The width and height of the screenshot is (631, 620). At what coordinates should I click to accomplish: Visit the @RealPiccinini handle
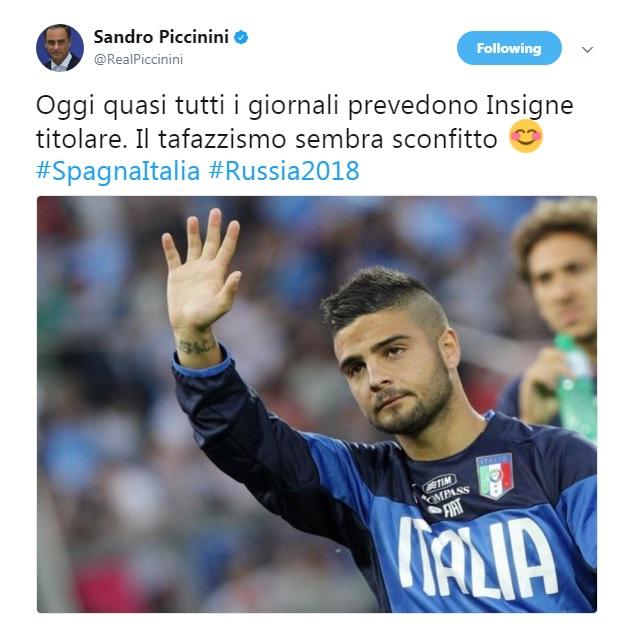tap(138, 60)
